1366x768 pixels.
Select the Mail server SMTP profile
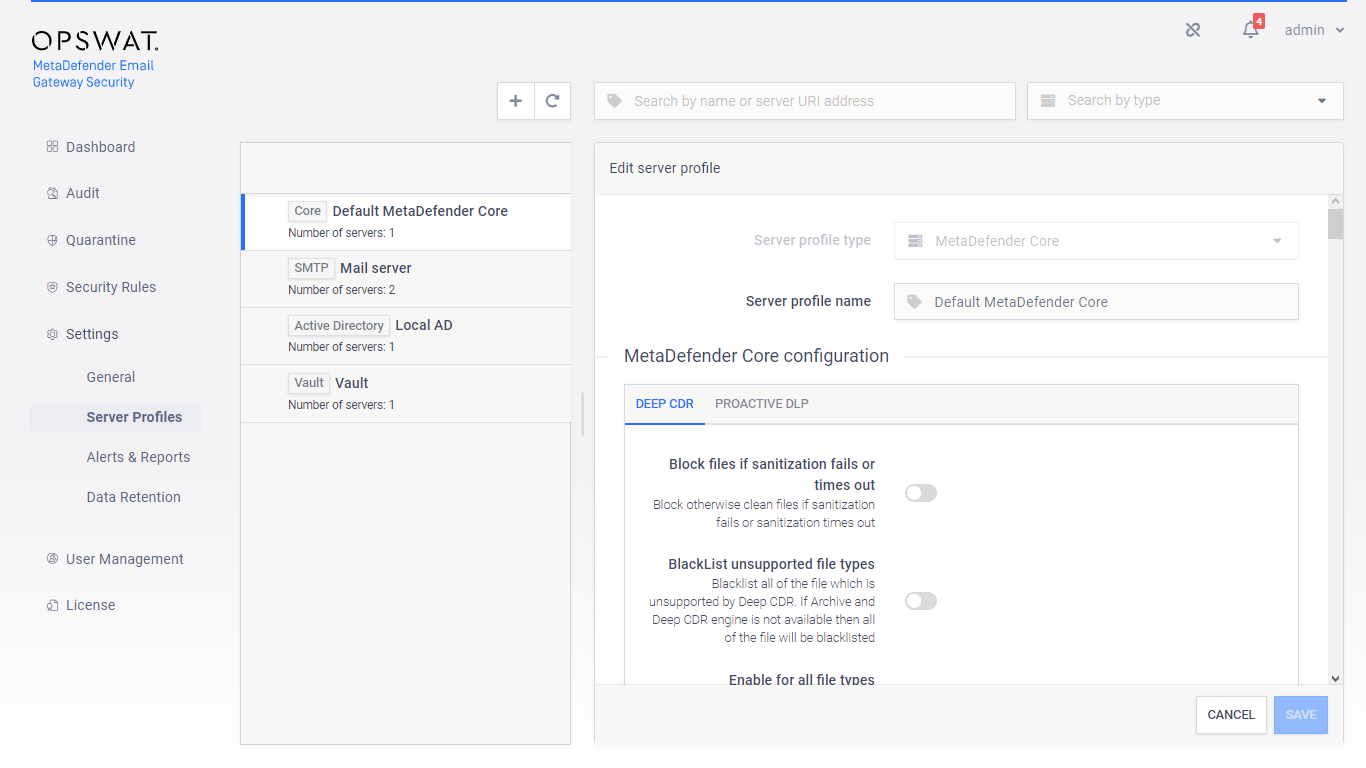click(x=406, y=279)
